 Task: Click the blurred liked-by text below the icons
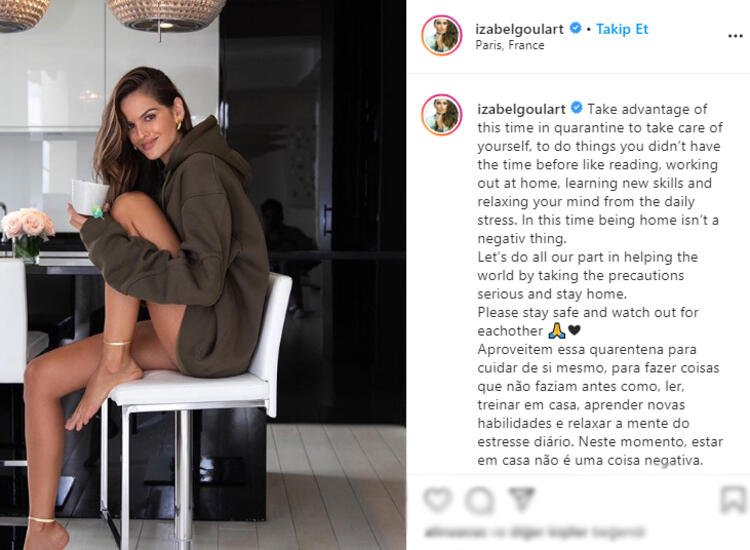(534, 532)
